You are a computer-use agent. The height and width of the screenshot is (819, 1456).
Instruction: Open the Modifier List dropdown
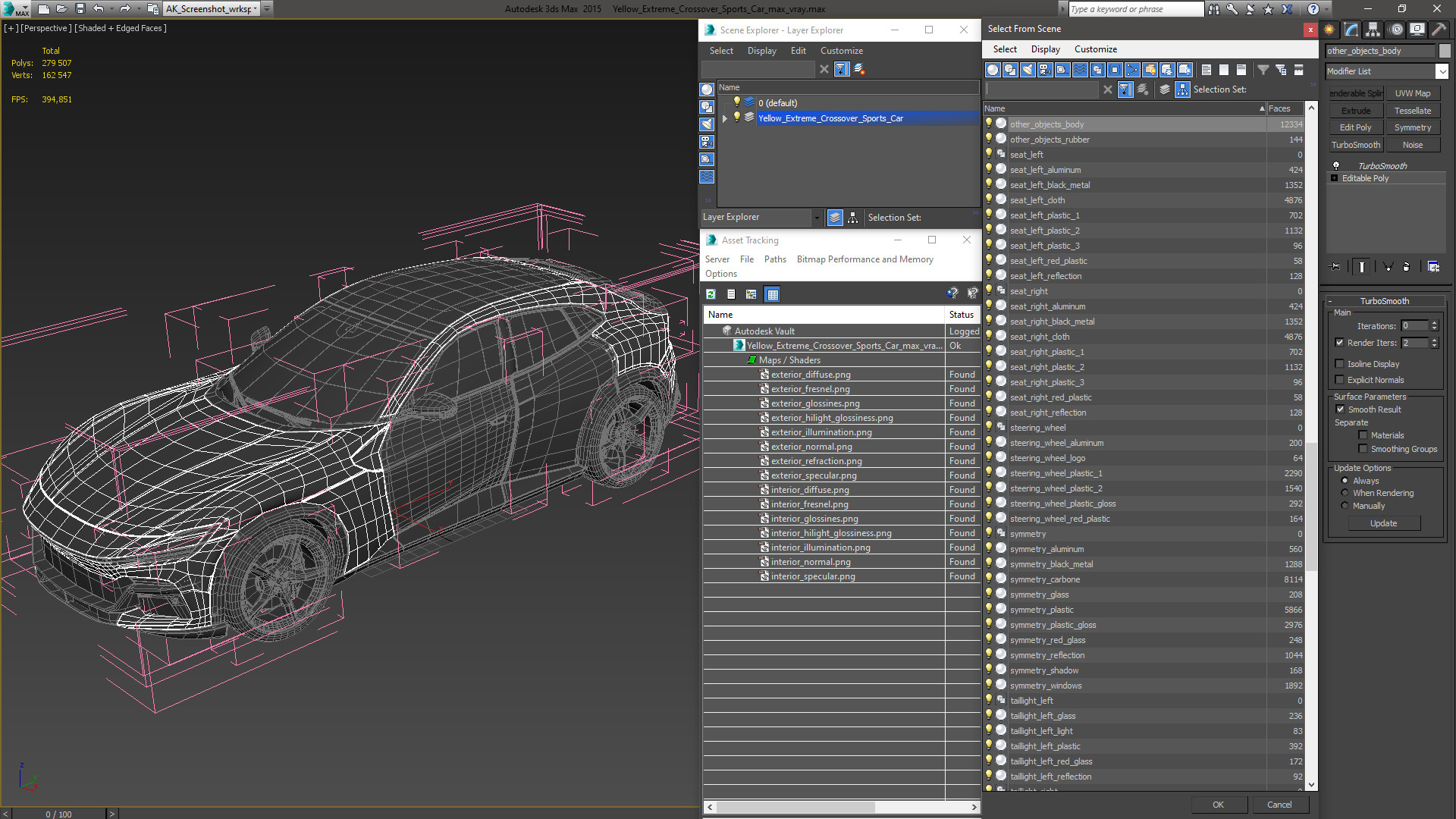click(x=1442, y=71)
